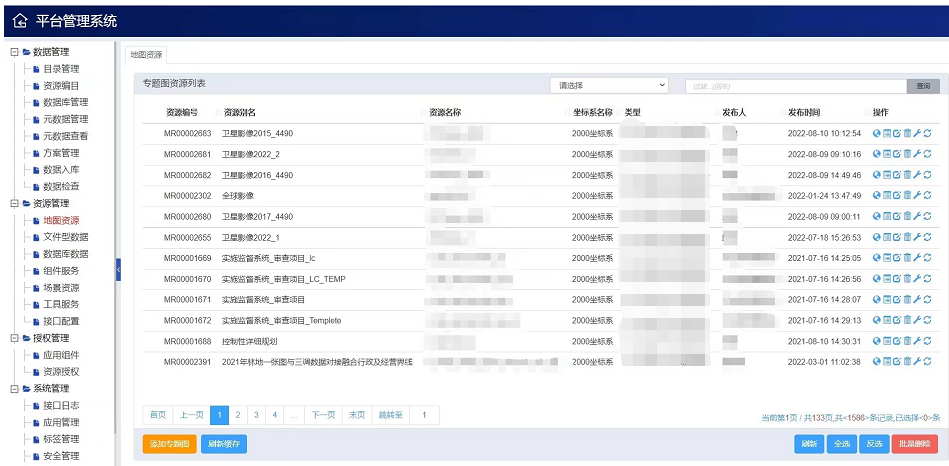
Task: Open 资源授权 in the sidebar
Action: coord(61,372)
